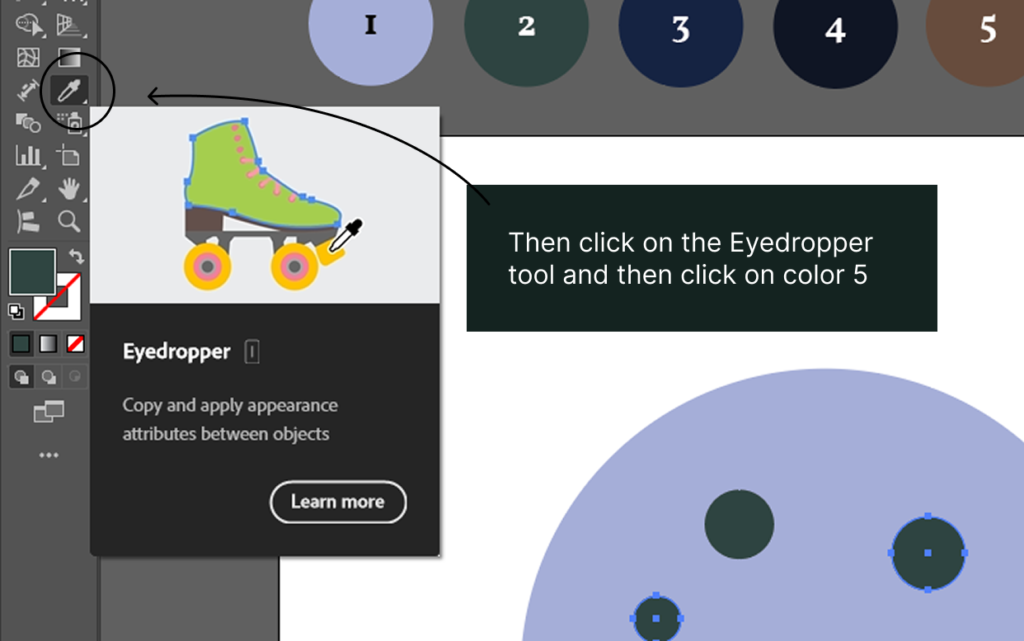Enable Draw Behind drawing mode

pos(48,377)
